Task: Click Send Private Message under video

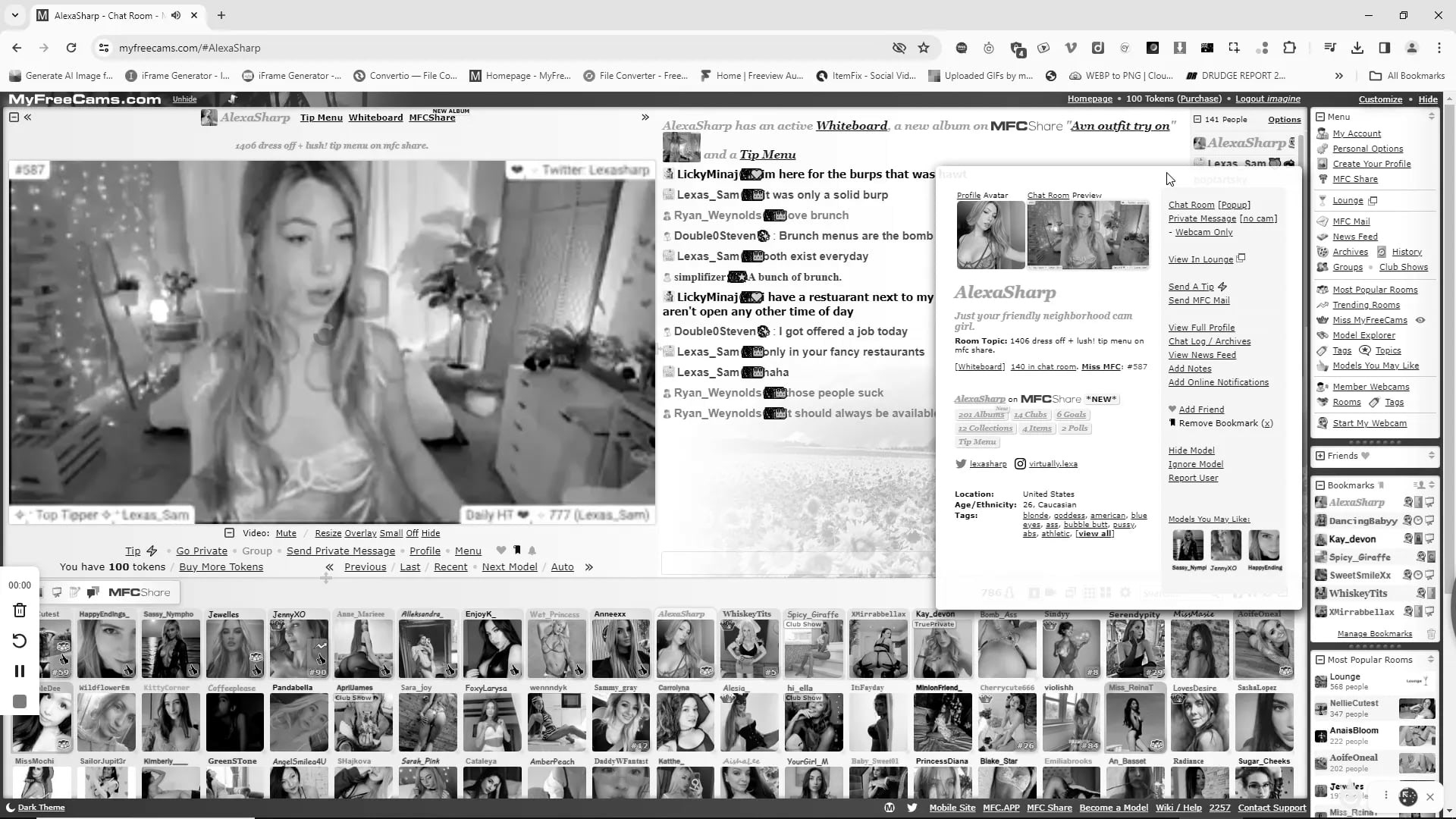Action: point(340,551)
